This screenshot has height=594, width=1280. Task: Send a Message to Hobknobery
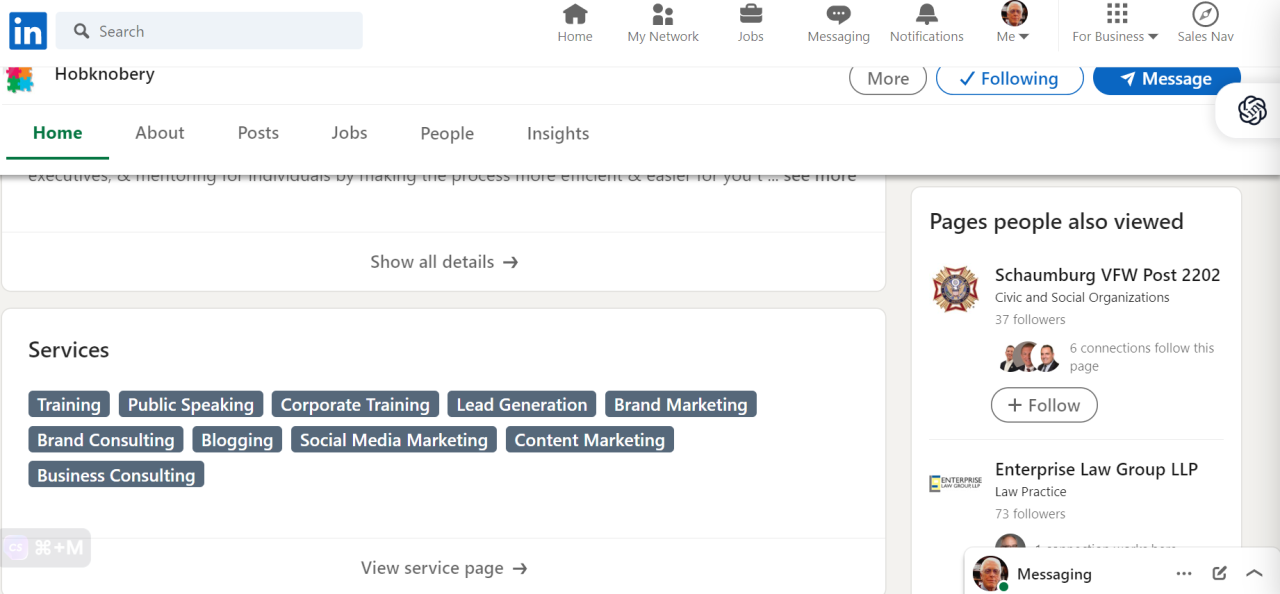tap(1166, 79)
